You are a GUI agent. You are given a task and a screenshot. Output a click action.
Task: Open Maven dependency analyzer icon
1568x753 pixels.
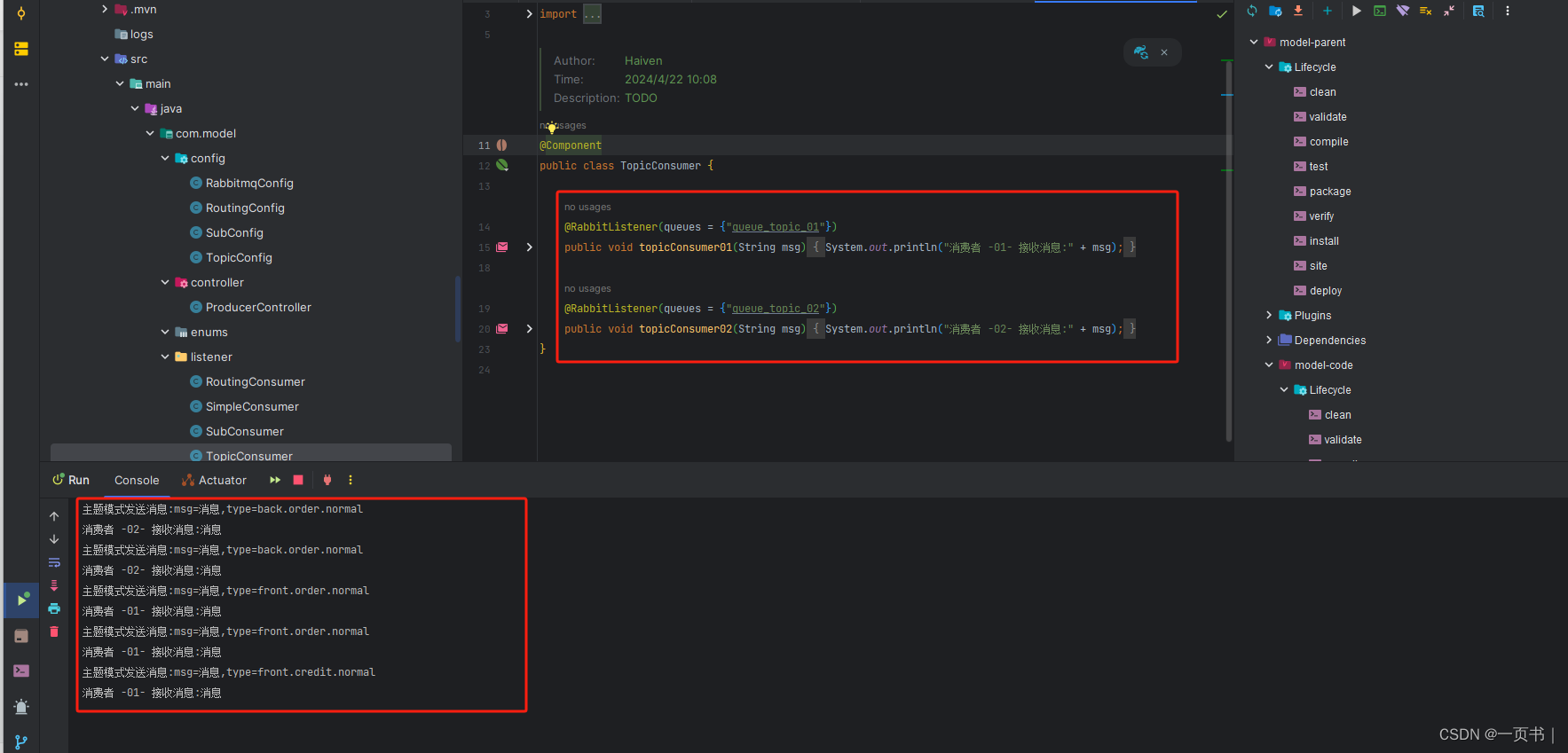point(1478,12)
